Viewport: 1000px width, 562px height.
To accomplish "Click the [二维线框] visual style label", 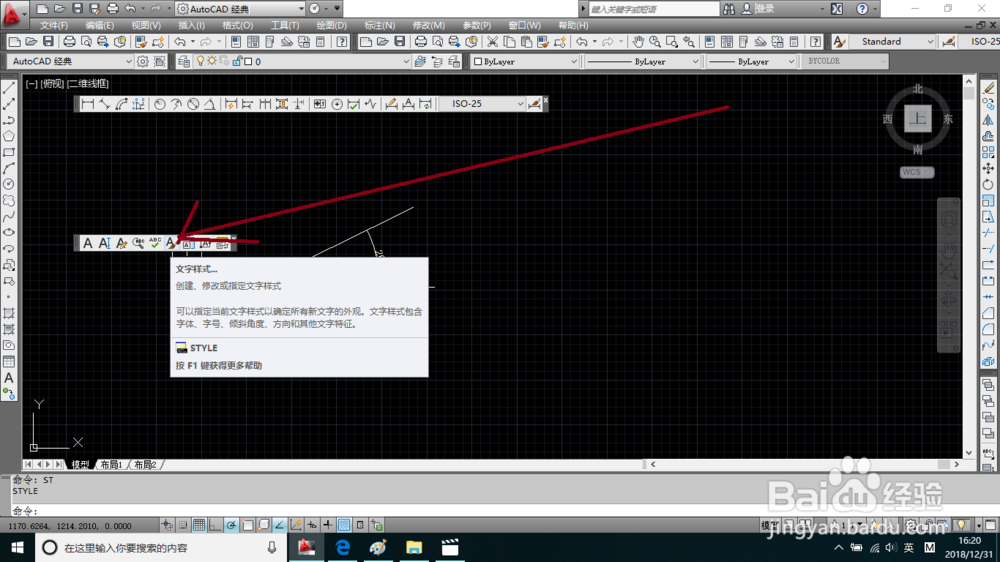I will click(88, 84).
